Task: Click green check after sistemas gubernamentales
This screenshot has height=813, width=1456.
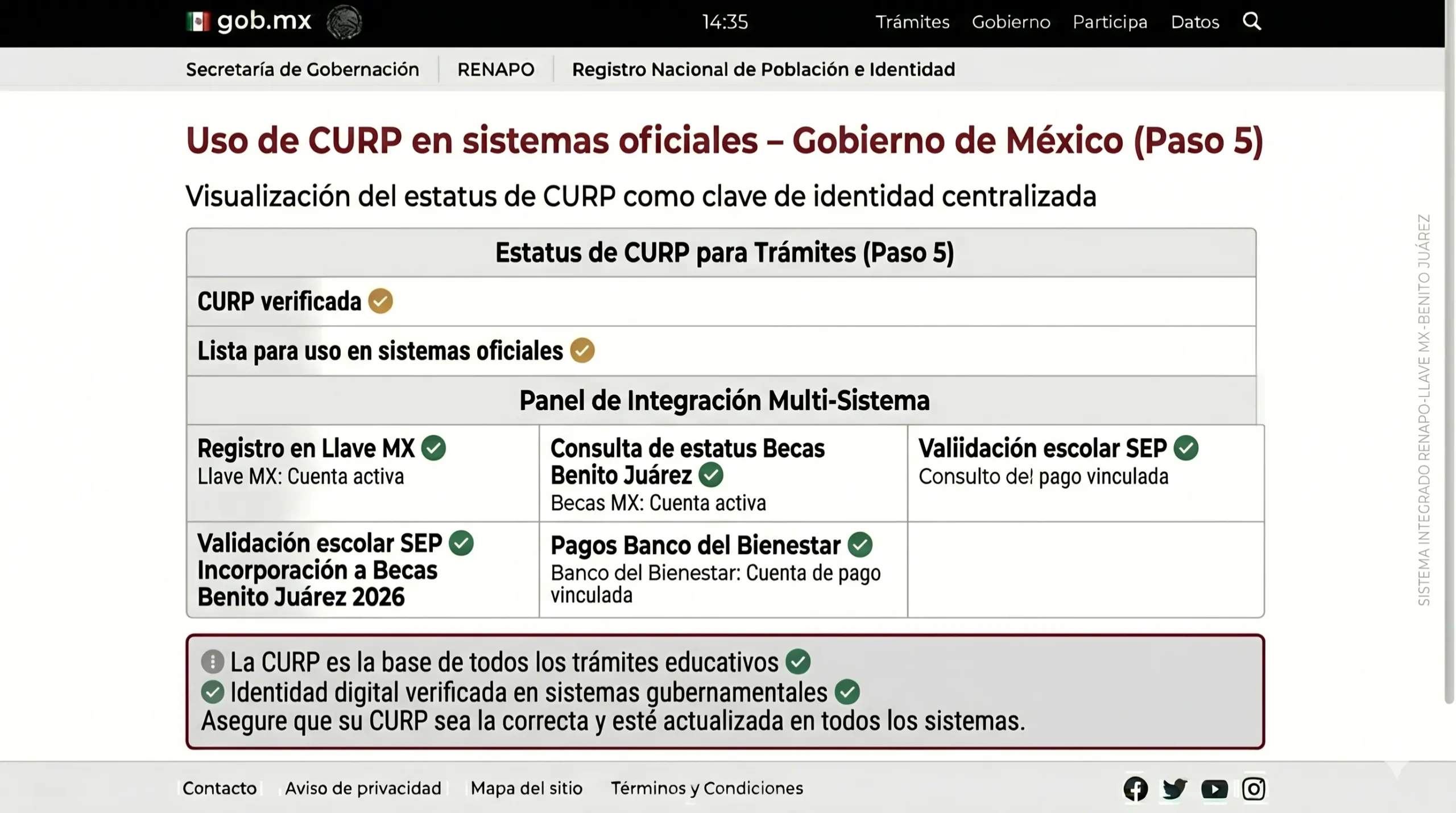Action: click(x=847, y=692)
